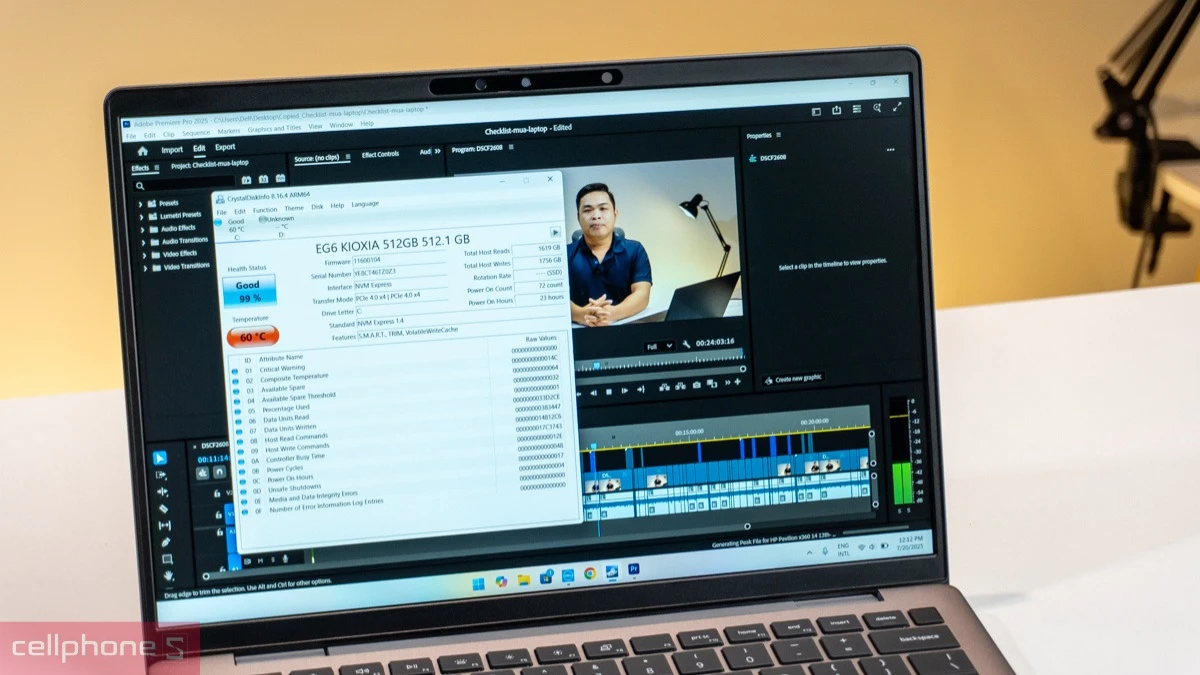1200x675 pixels.
Task: Expand Audio Transitions folder
Action: tap(143, 243)
